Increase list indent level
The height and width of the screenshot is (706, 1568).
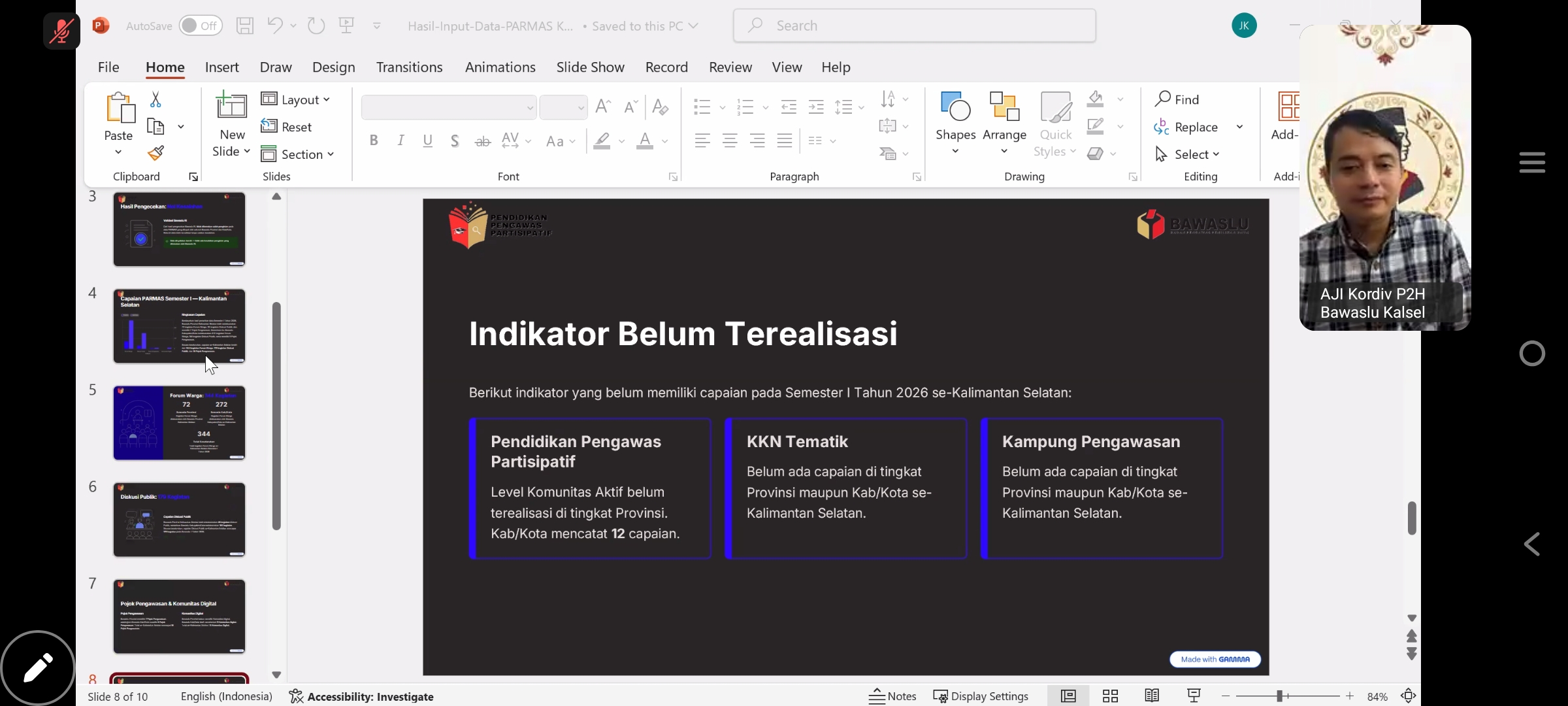point(816,107)
